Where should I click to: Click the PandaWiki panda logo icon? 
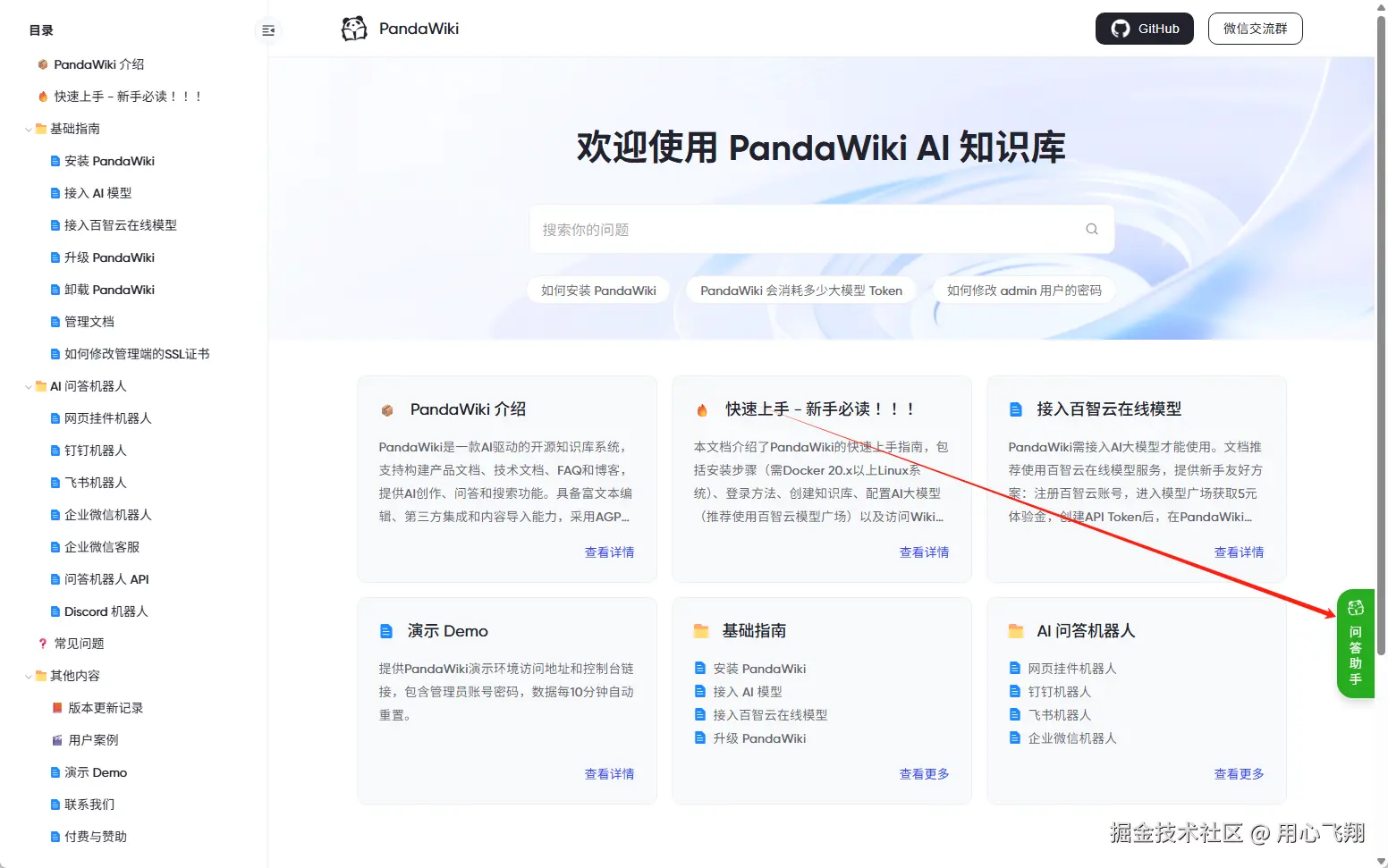click(354, 29)
